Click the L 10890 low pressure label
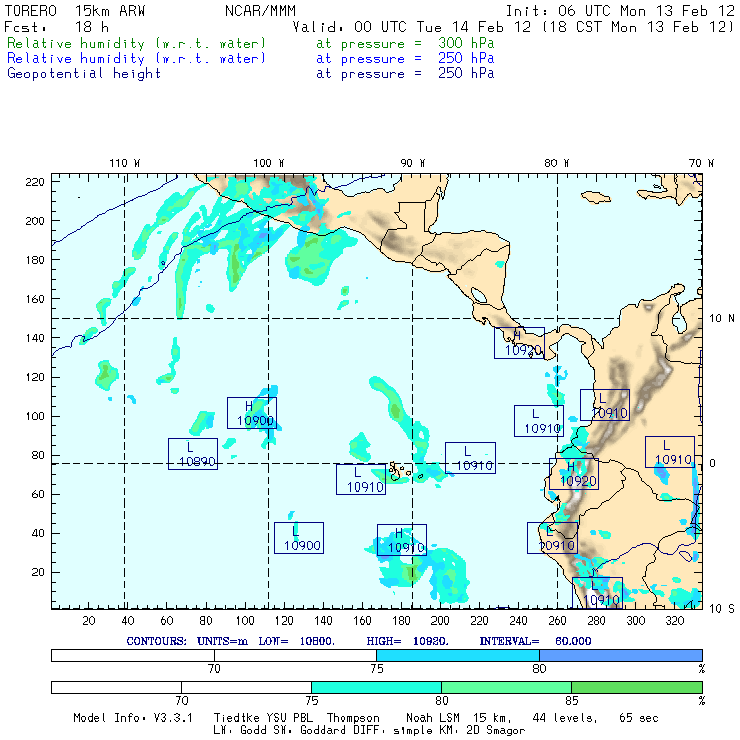The height and width of the screenshot is (740, 740). point(193,454)
